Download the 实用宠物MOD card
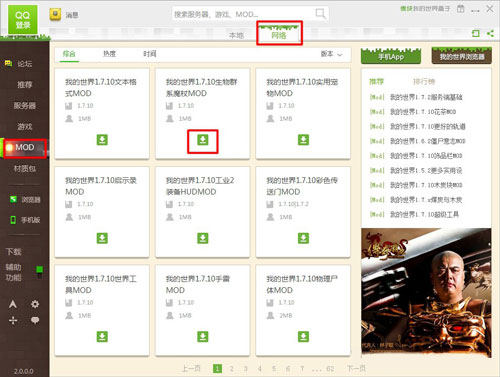 [303, 140]
